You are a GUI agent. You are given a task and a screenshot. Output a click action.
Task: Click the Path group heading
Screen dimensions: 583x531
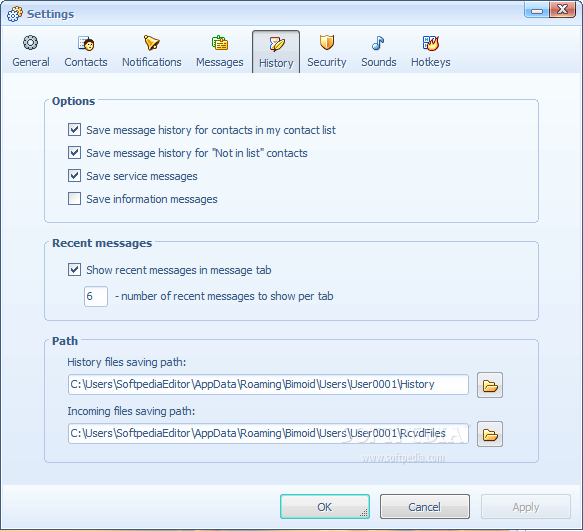(x=65, y=341)
